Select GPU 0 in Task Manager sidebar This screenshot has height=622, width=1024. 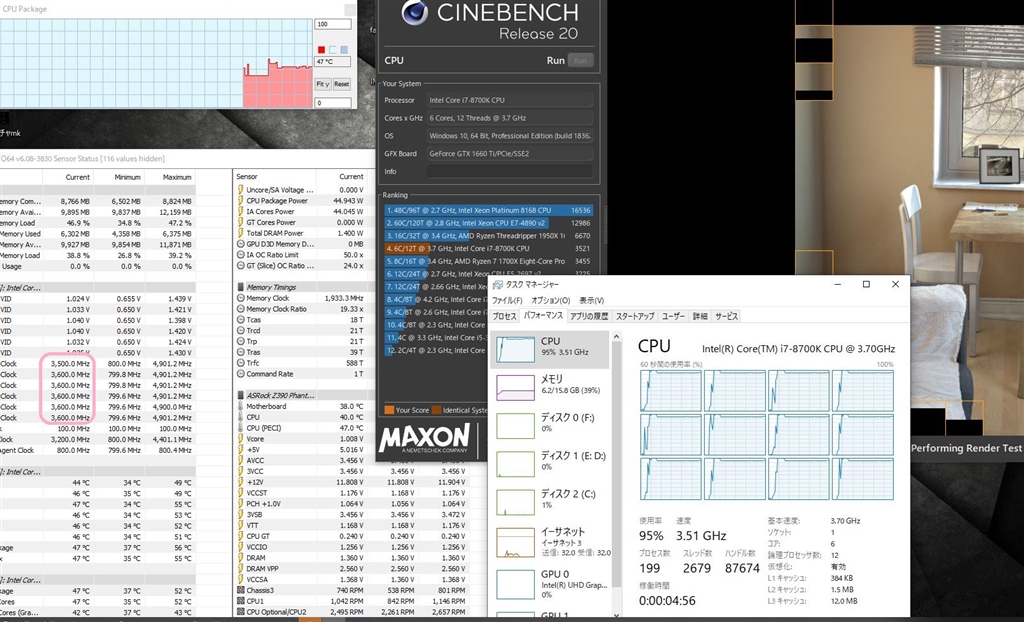[x=549, y=583]
